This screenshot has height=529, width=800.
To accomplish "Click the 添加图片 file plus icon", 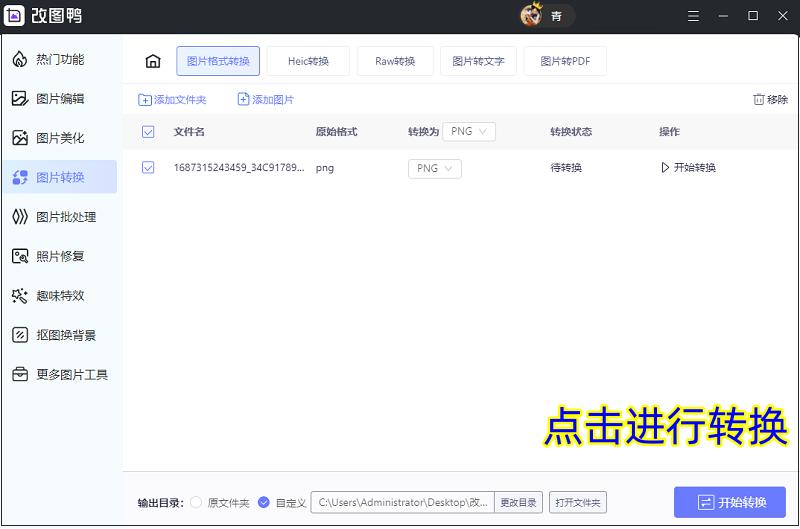I will 243,99.
